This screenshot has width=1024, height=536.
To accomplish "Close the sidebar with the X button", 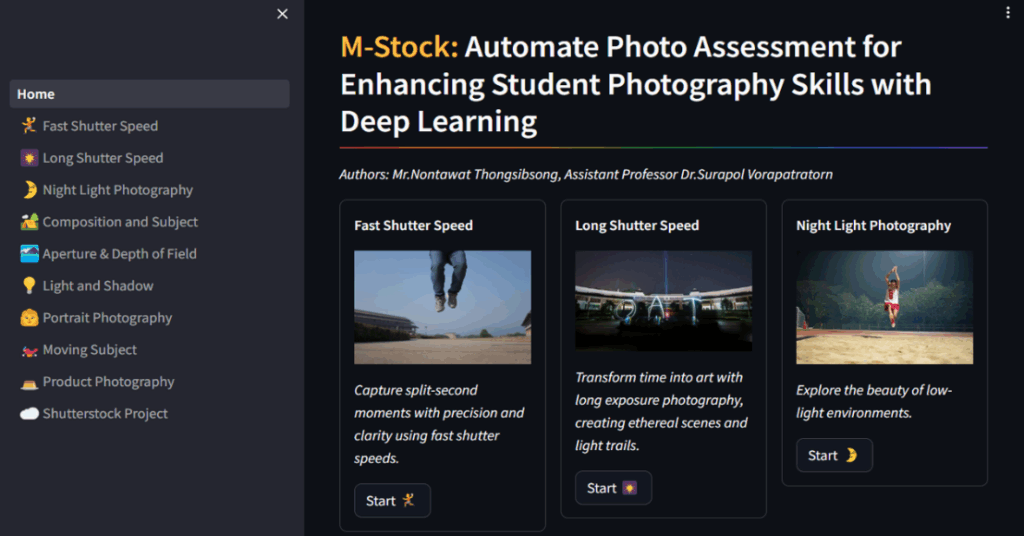I will point(282,14).
